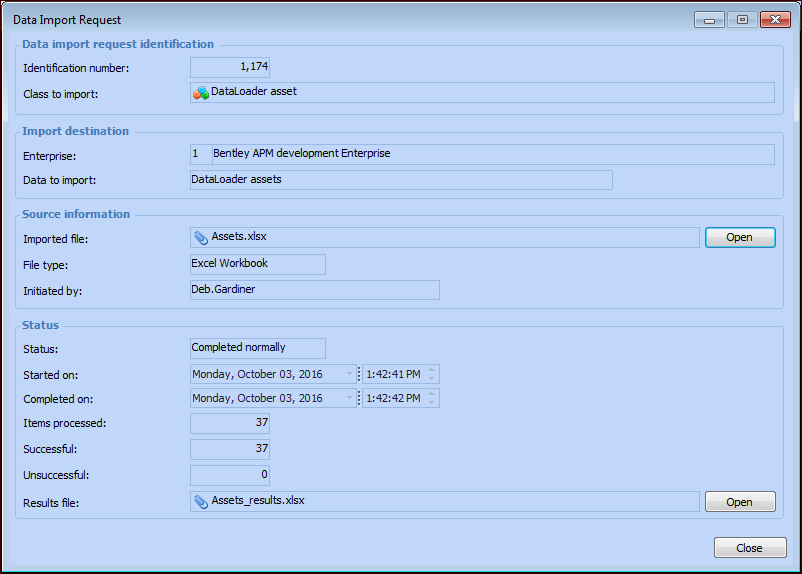Screen dimensions: 802x574
Task: Click the paperclip icon beside Assets_results.xlsx
Action: 201,501
